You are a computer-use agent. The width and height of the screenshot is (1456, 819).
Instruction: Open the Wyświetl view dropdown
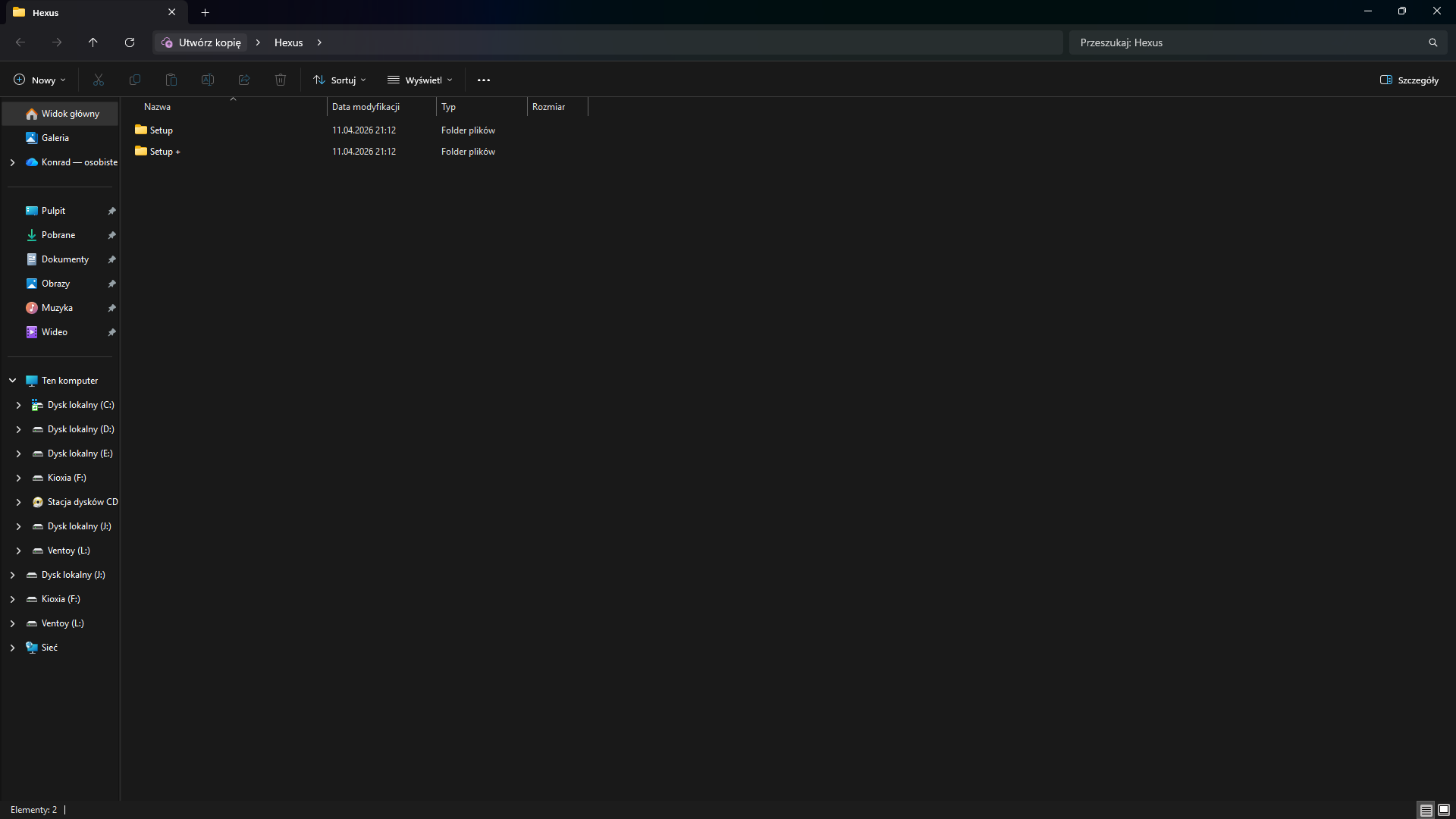(420, 80)
